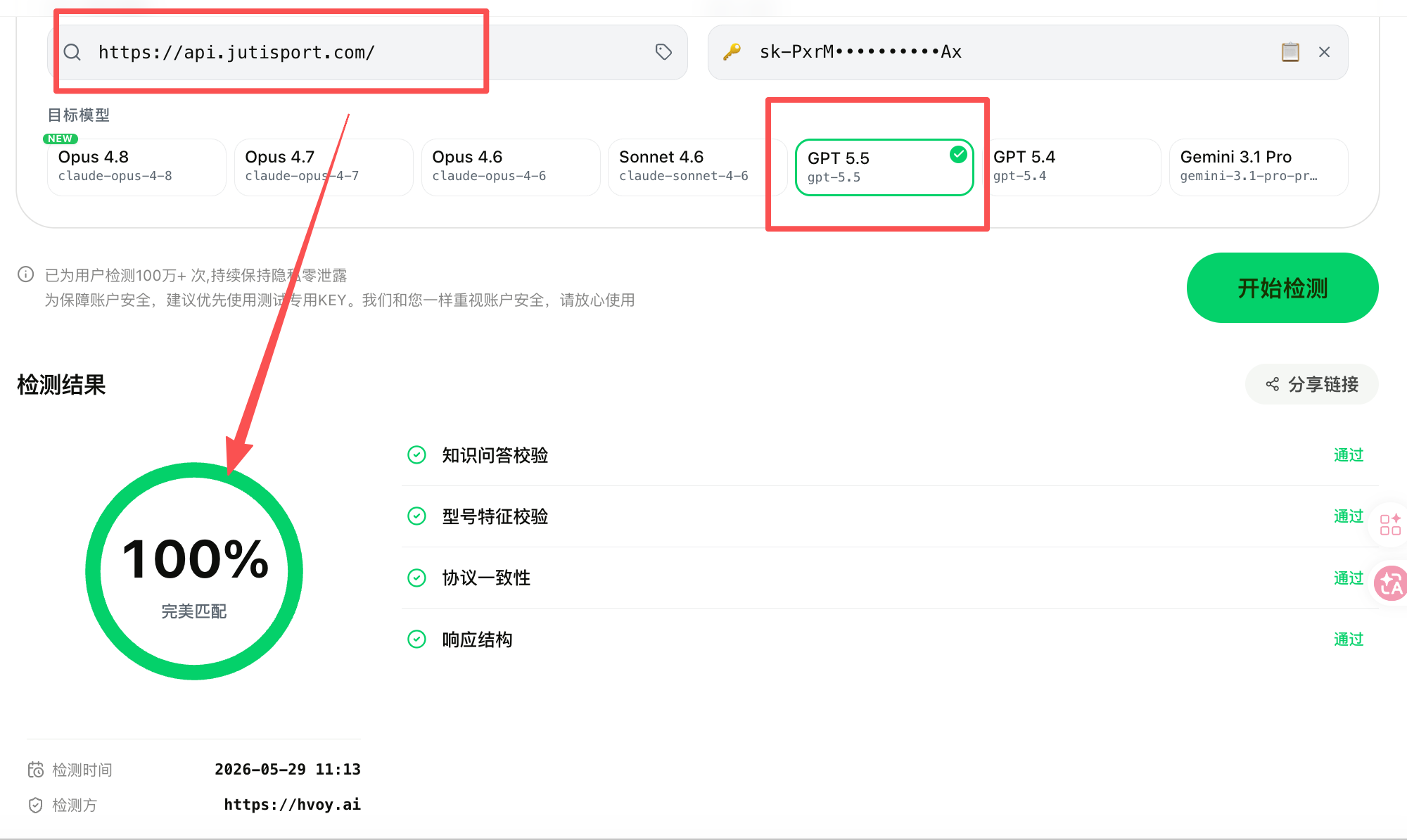Click the check icon beside 响应结构
This screenshot has width=1407, height=840.
pos(417,639)
